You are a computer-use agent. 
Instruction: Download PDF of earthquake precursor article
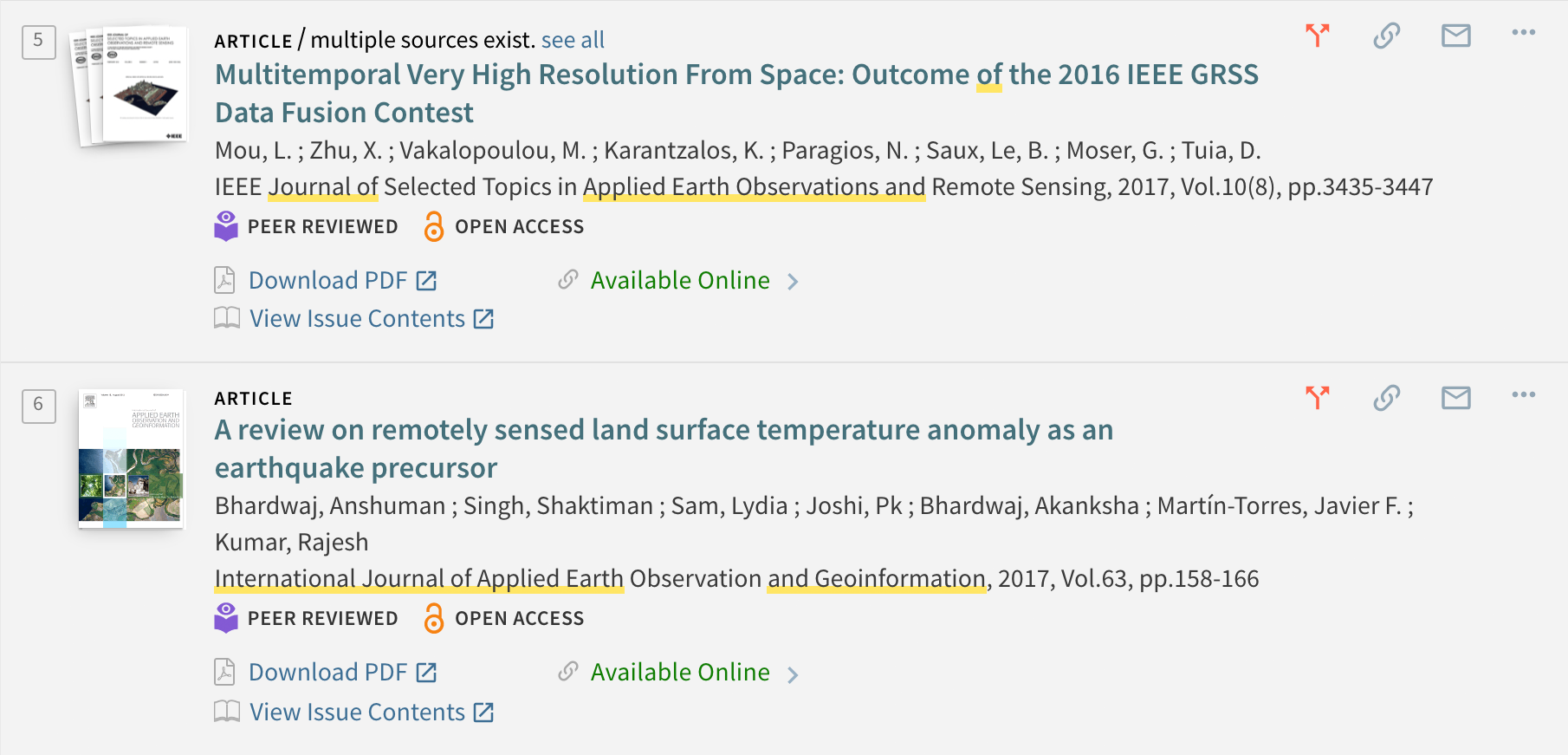click(326, 673)
